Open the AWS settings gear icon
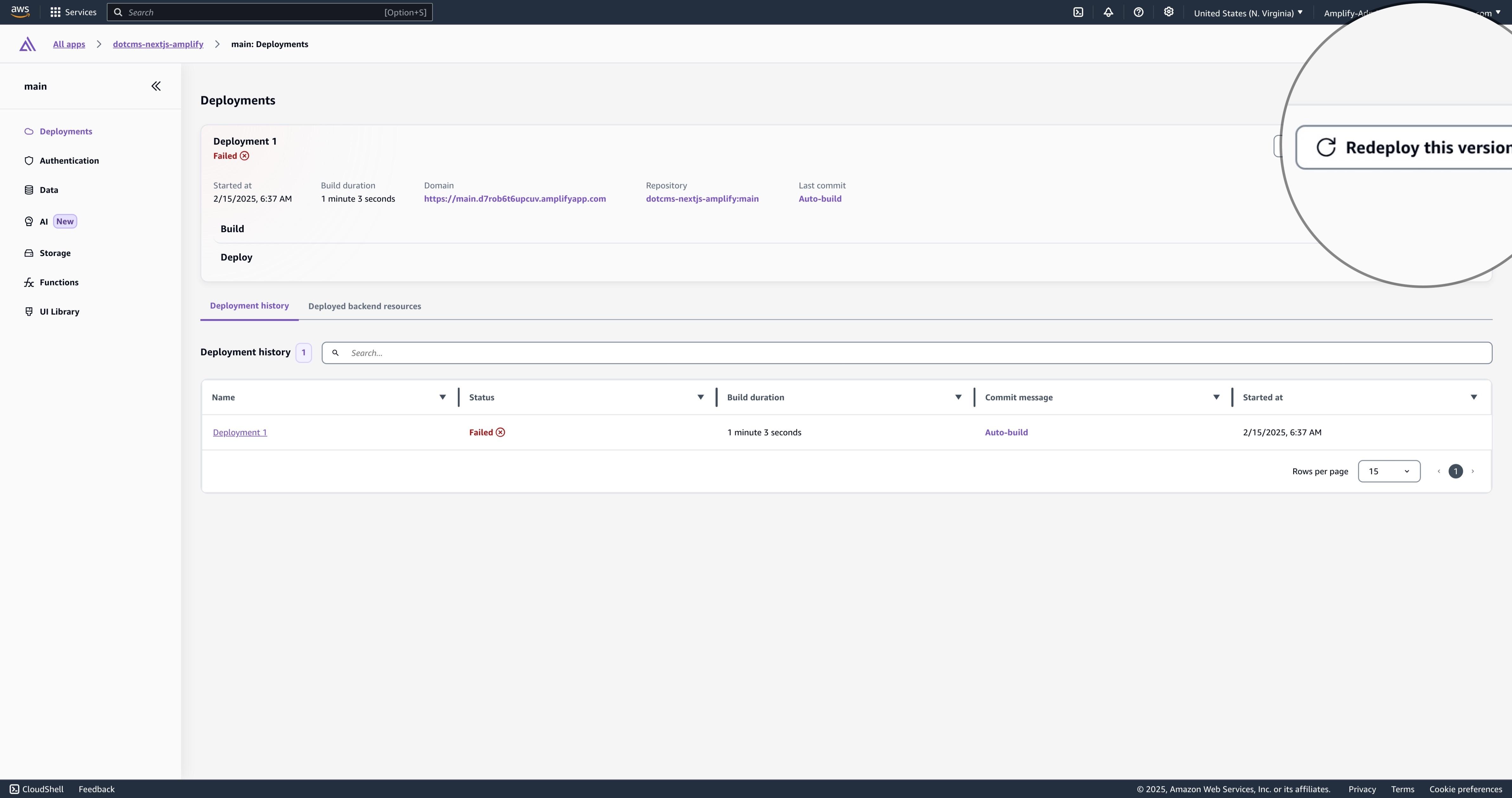The width and height of the screenshot is (1512, 798). [1169, 12]
